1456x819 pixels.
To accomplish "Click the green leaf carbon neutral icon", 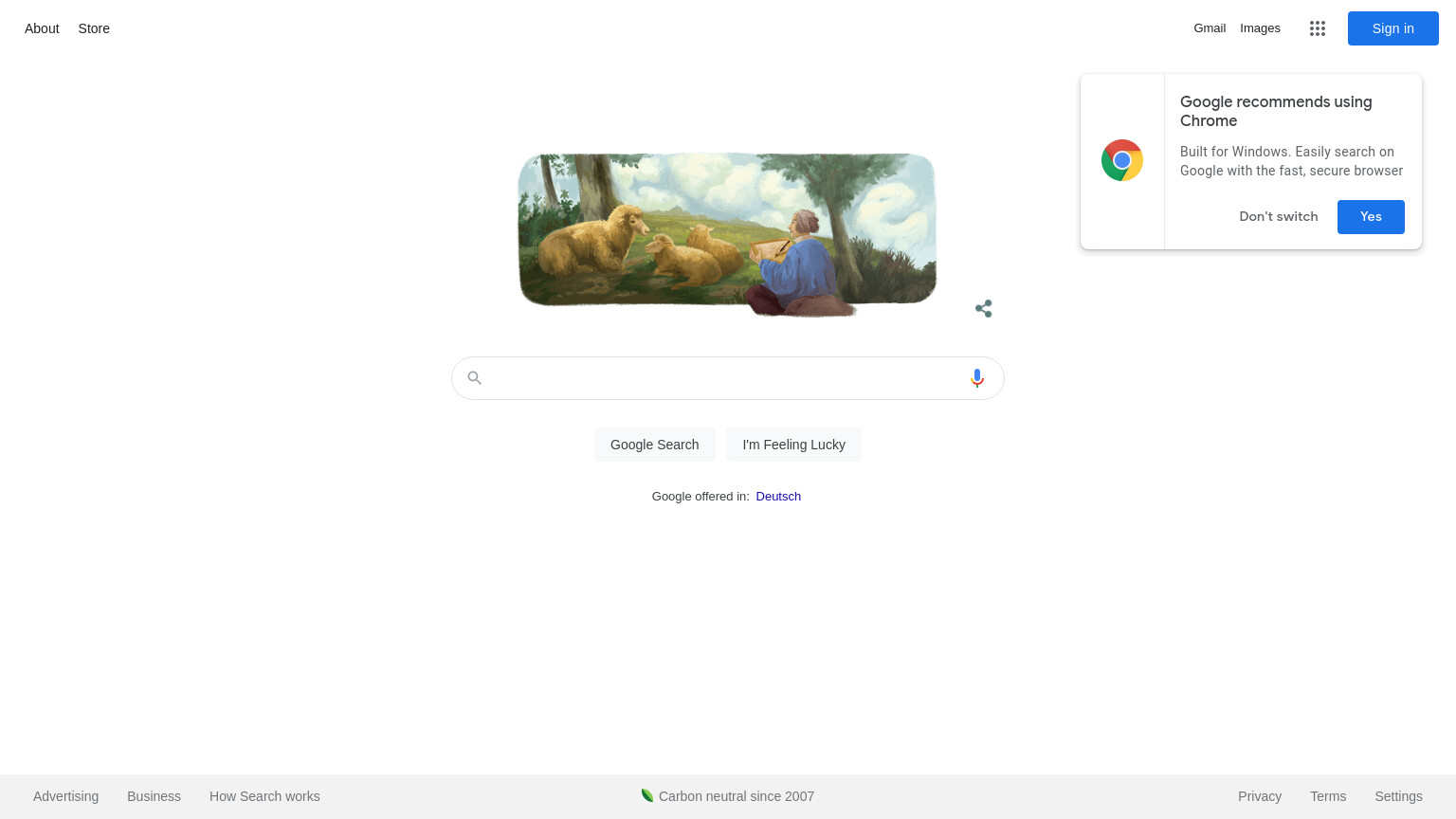I will (x=647, y=795).
